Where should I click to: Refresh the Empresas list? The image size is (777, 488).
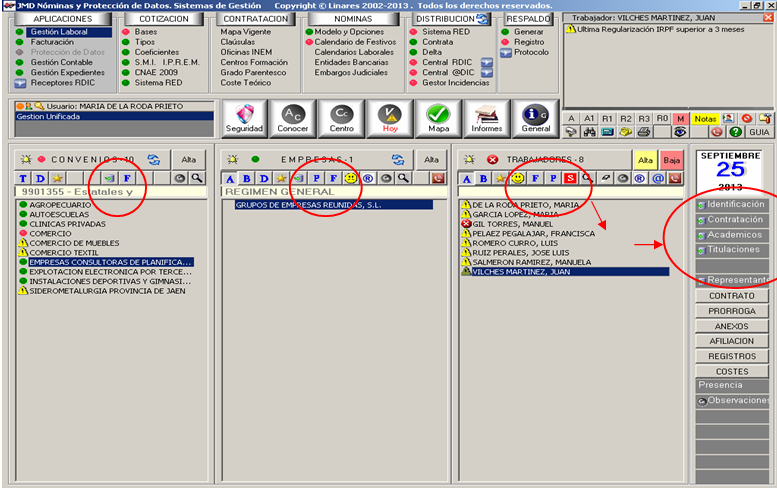[397, 160]
